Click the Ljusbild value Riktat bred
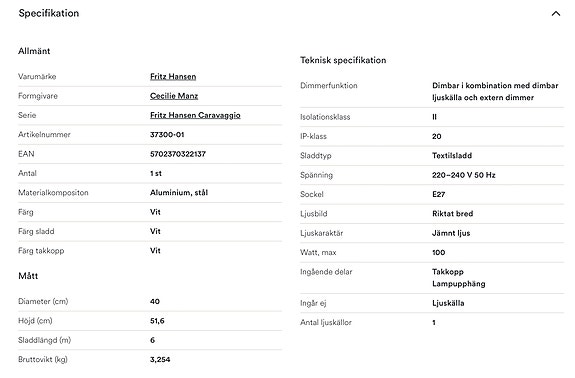The height and width of the screenshot is (378, 575). click(453, 214)
